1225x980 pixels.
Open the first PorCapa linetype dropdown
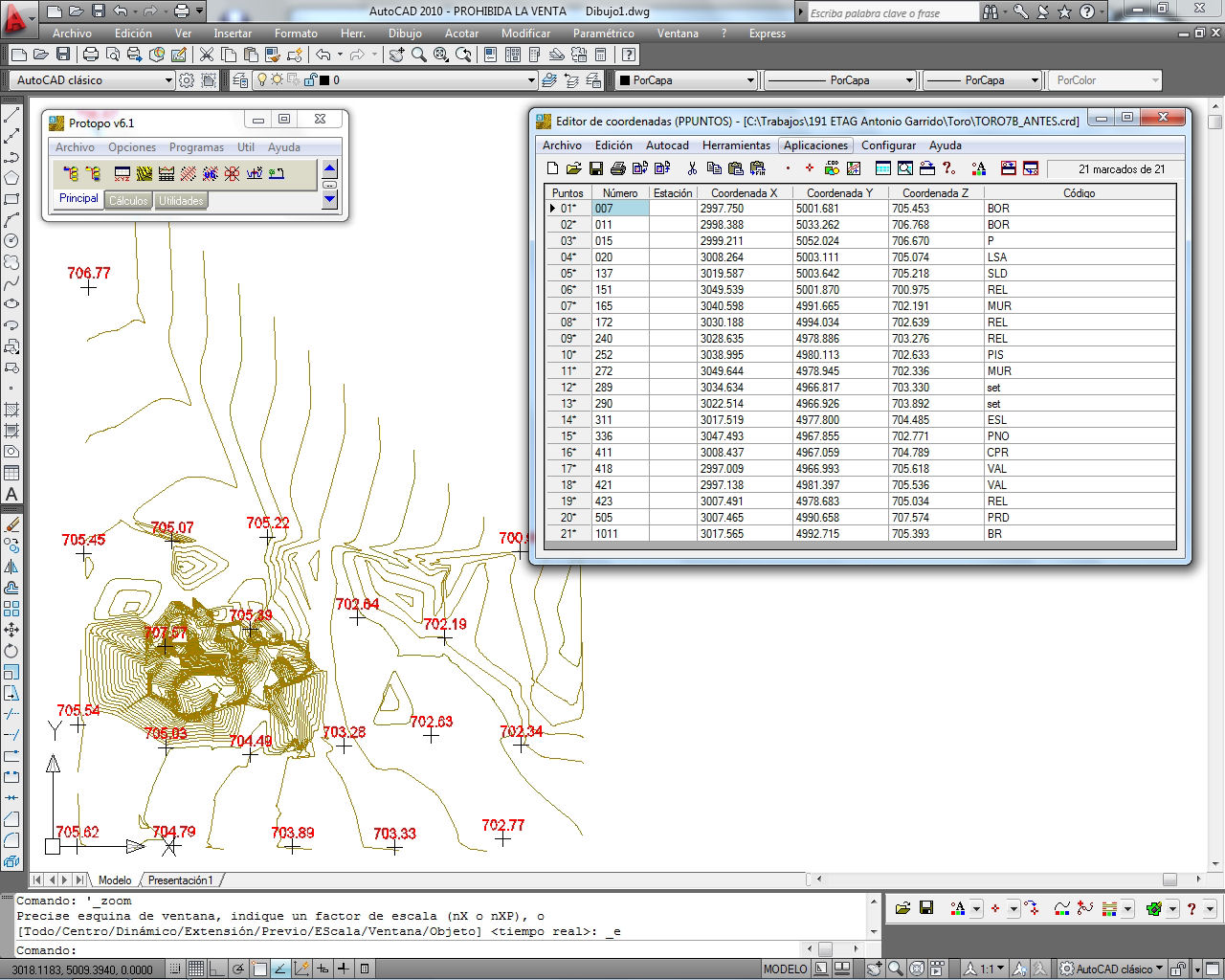click(x=909, y=80)
